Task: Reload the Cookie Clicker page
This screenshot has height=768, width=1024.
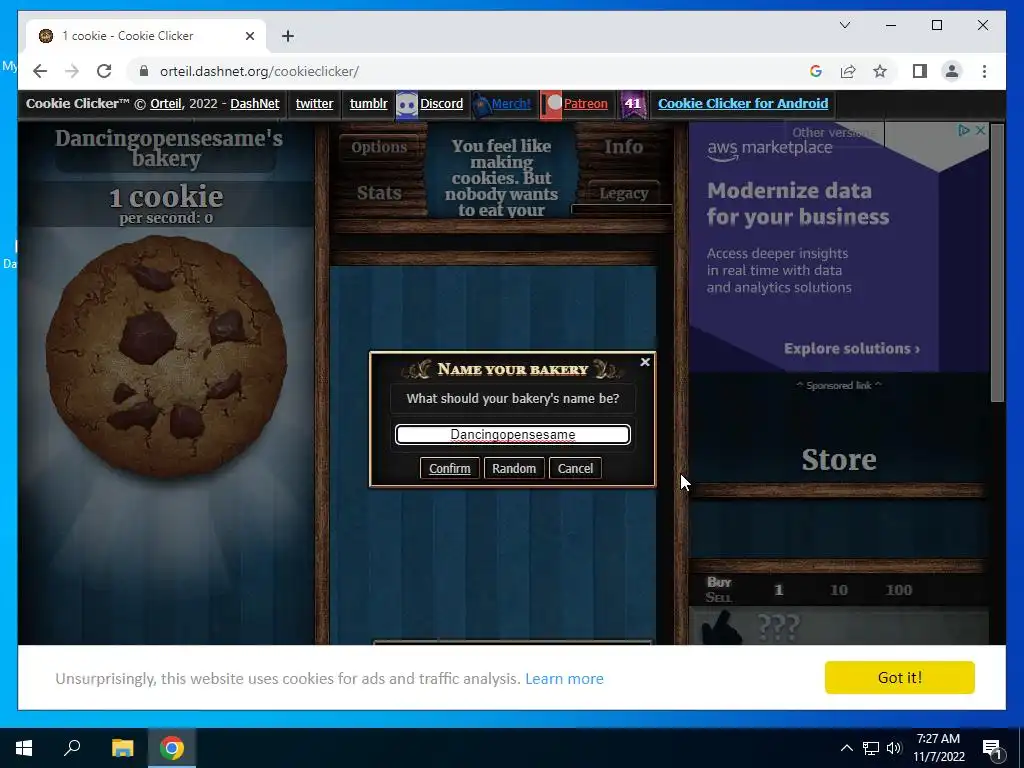Action: point(104,71)
